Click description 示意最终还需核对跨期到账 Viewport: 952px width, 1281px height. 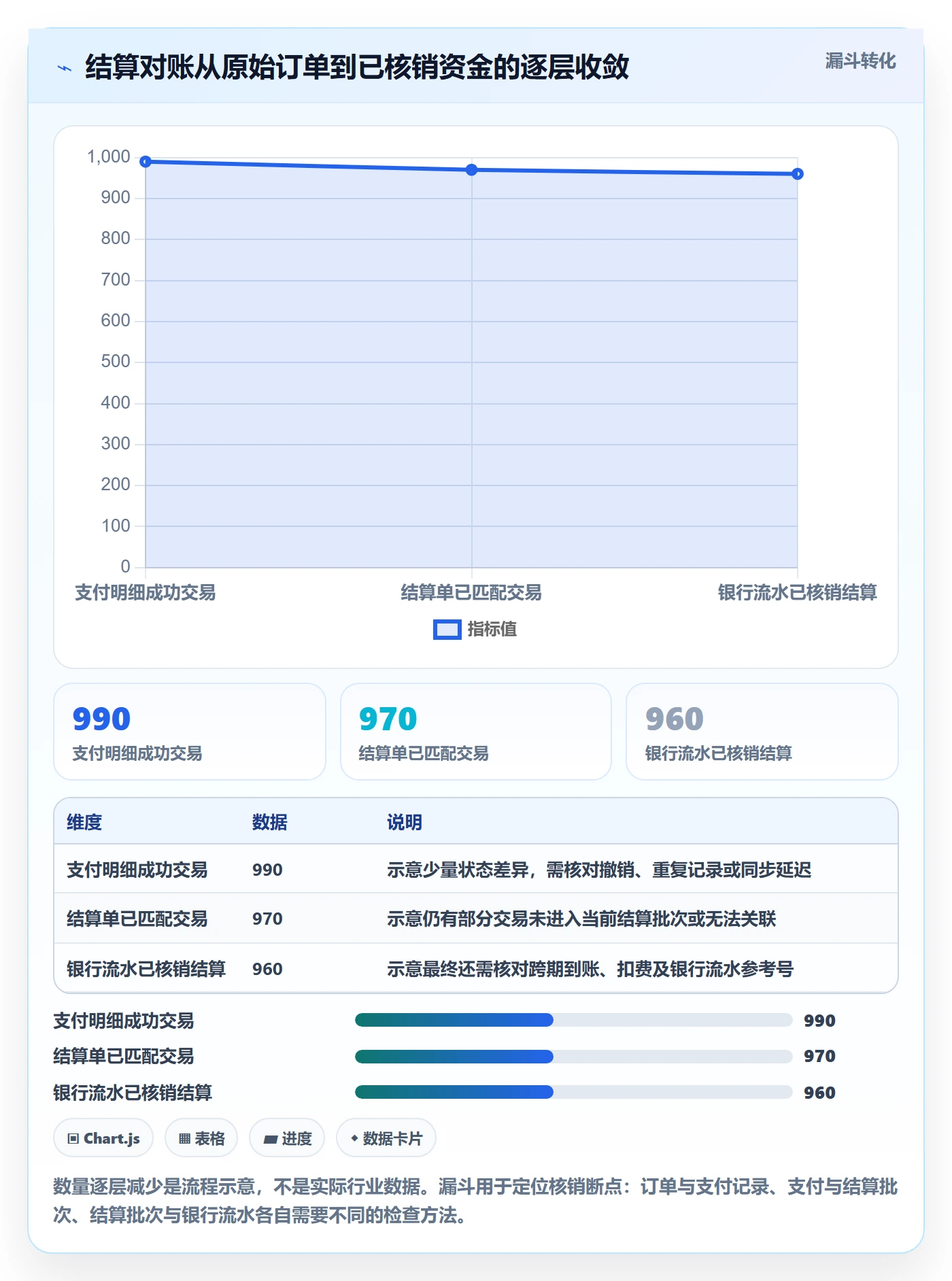(590, 969)
